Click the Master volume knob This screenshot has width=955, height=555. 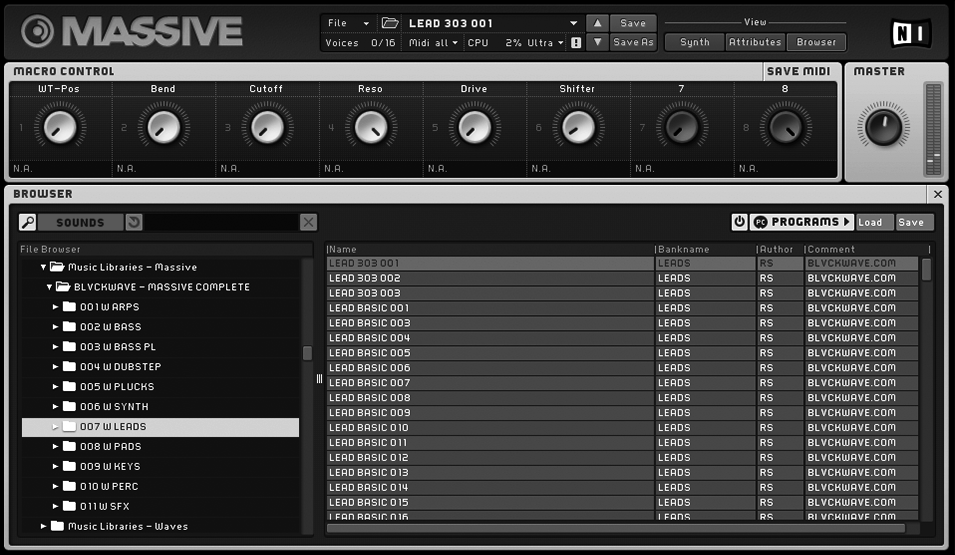coord(883,127)
